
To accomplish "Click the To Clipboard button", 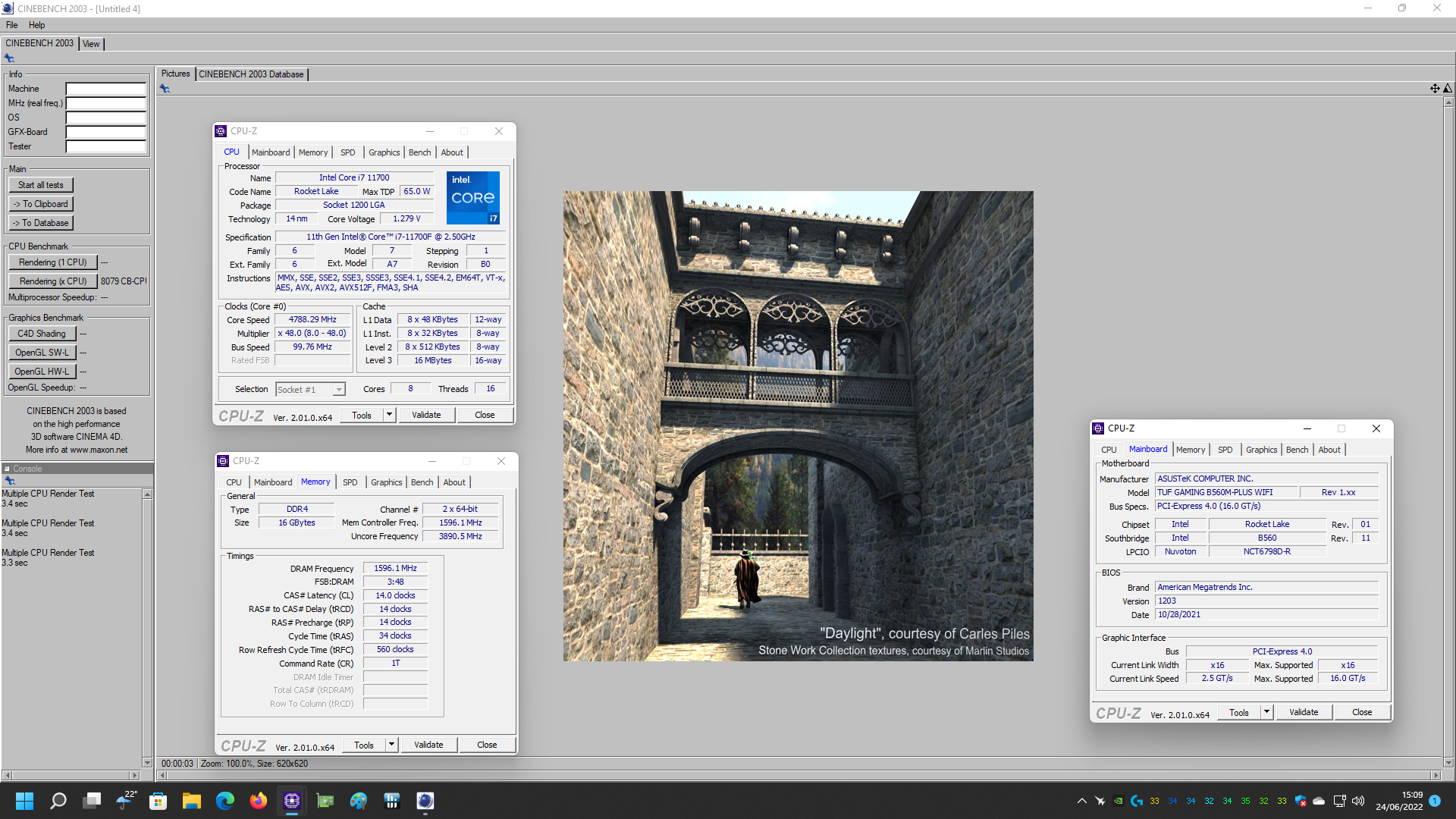I will [41, 204].
